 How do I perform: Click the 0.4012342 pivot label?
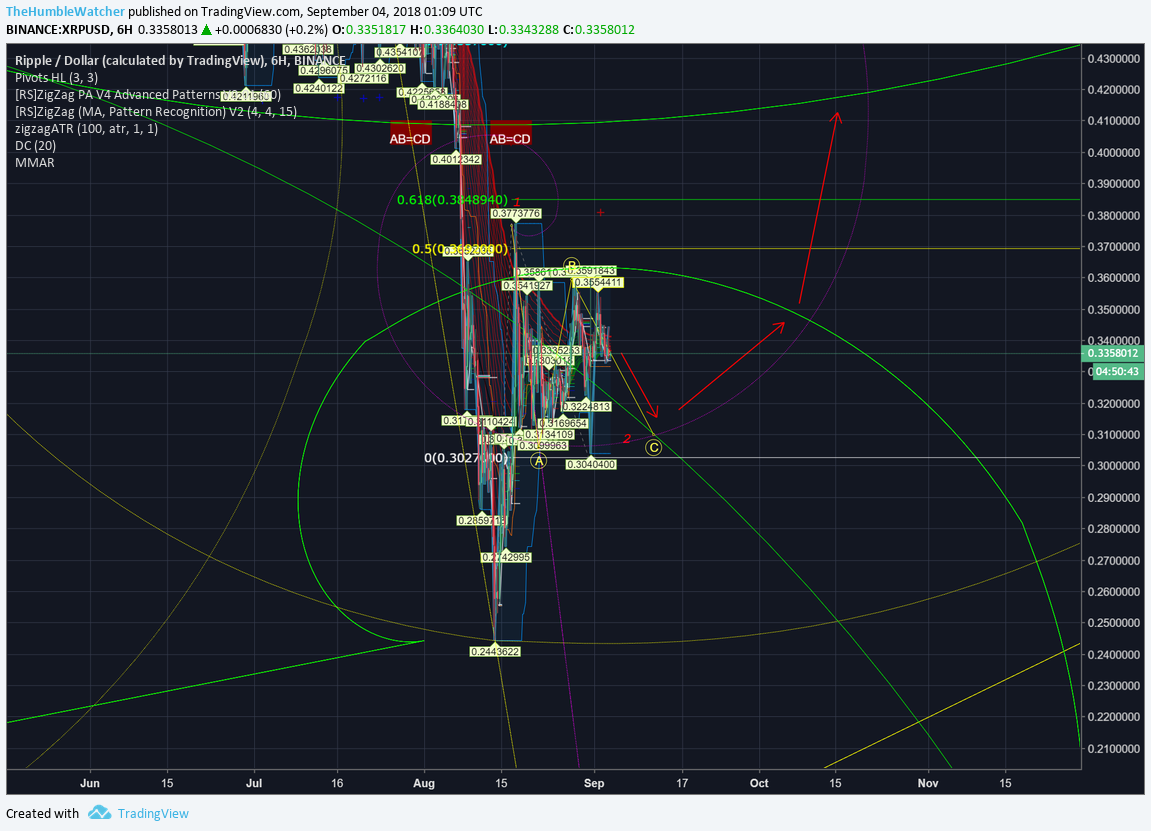click(x=456, y=159)
